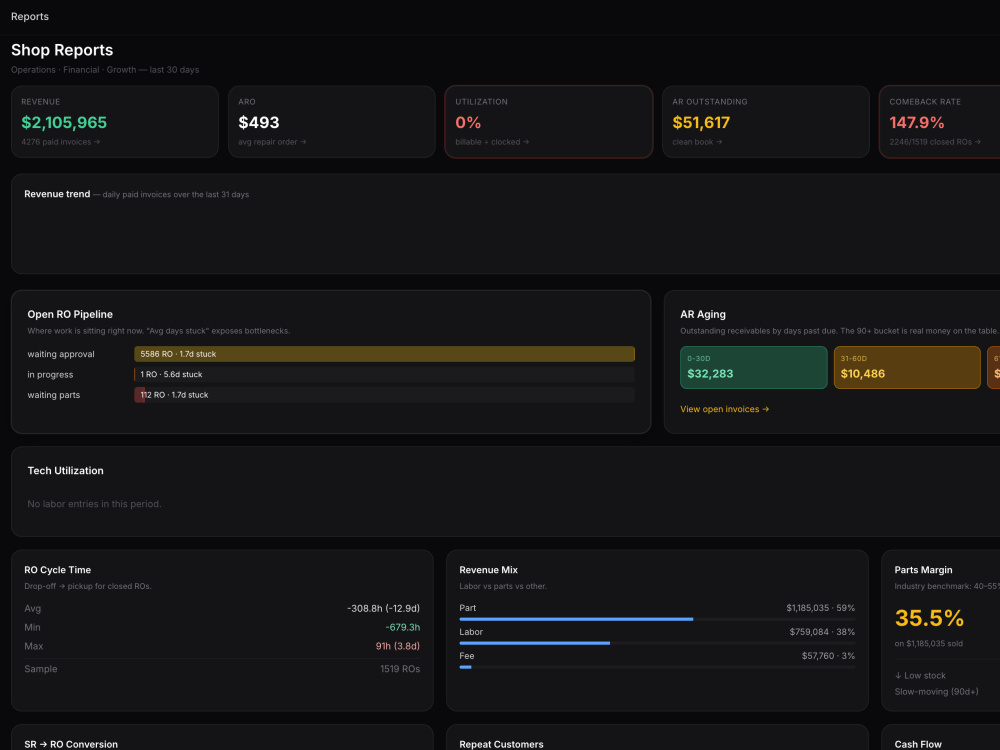The image size is (1000, 750).
Task: Click the Revenue trend title
Action: click(57, 194)
